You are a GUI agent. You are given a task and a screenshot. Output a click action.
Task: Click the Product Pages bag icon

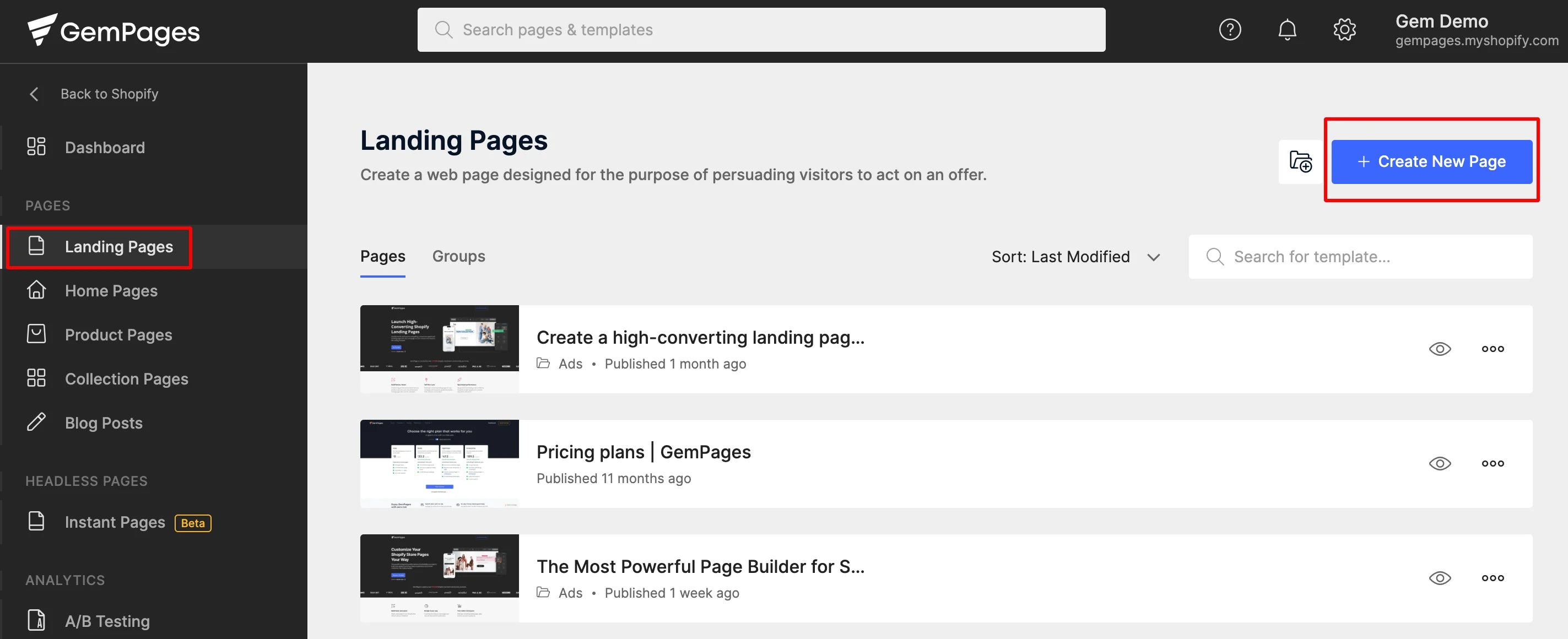pyautogui.click(x=36, y=333)
